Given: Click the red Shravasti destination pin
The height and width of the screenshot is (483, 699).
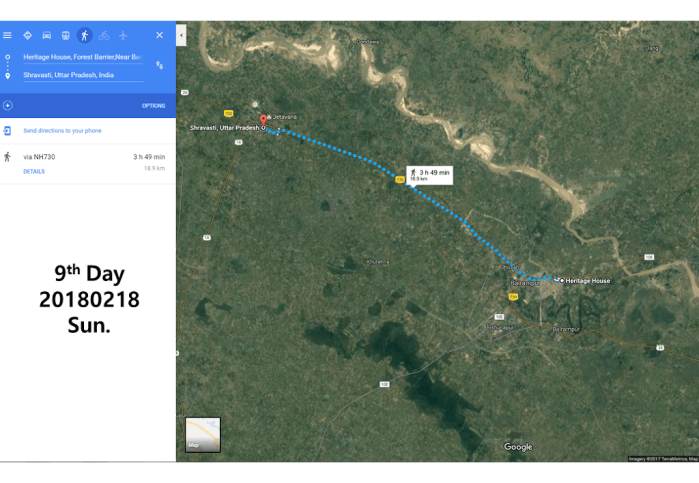Looking at the screenshot, I should (x=263, y=120).
